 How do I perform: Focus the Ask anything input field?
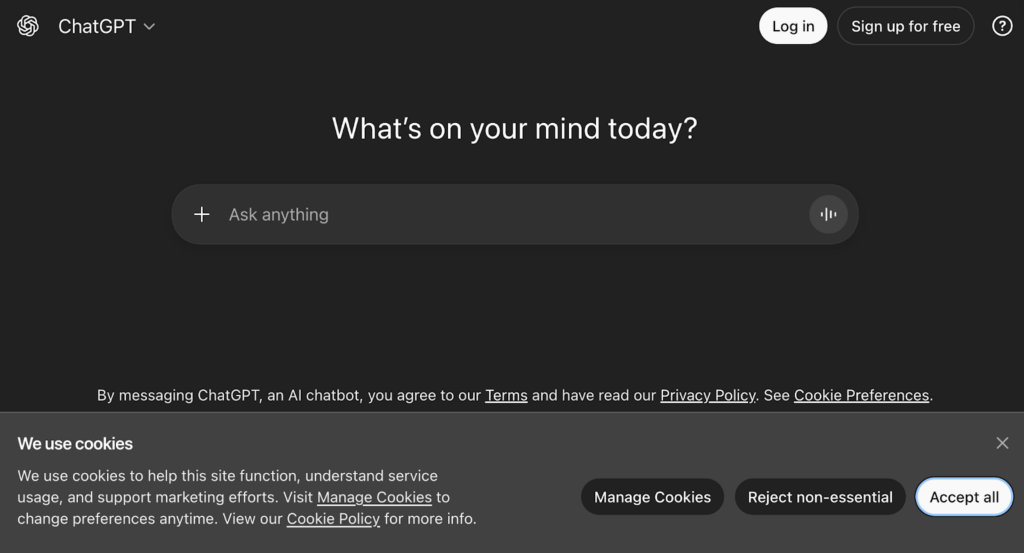(x=510, y=214)
